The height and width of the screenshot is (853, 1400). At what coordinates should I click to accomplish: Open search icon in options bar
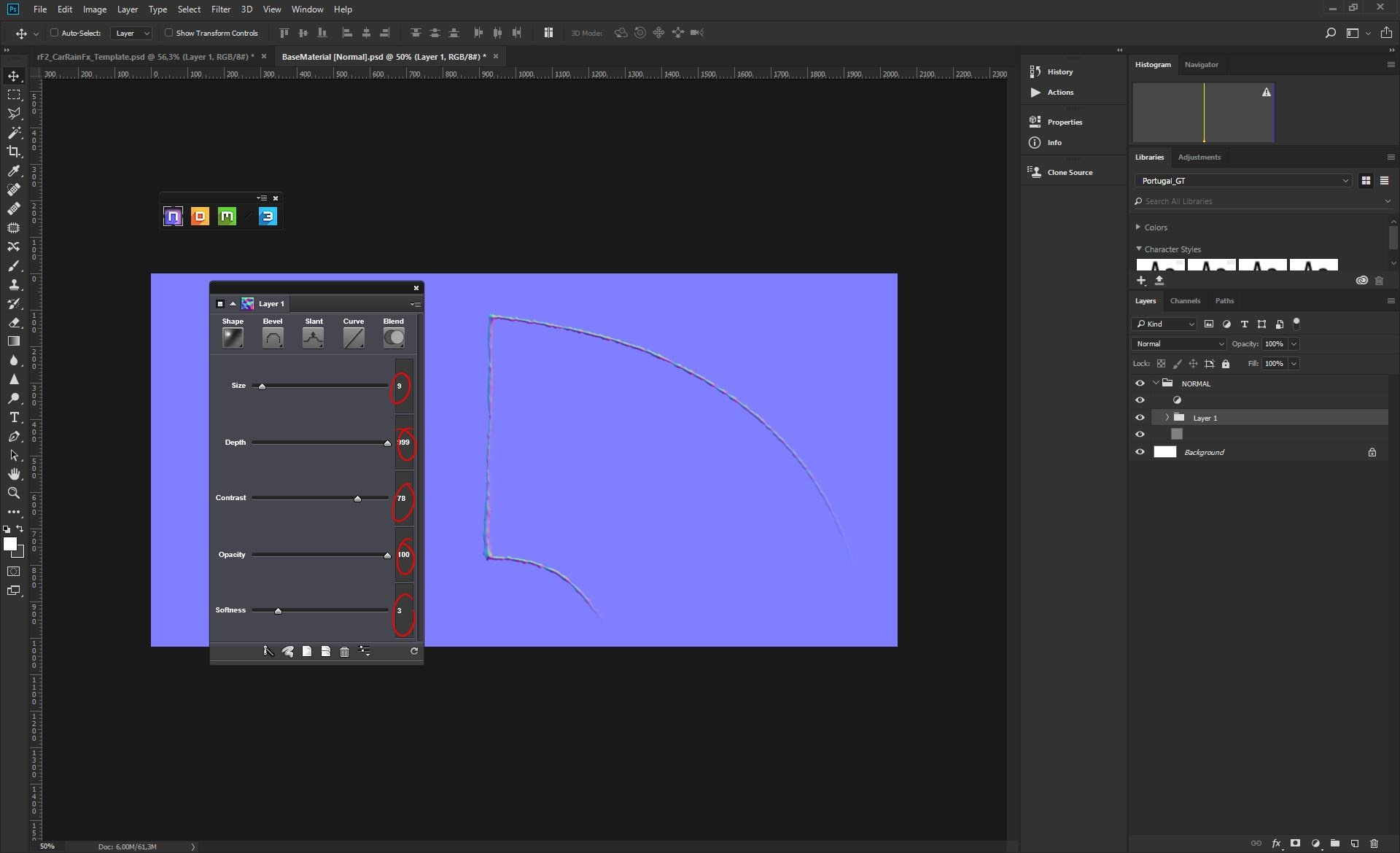pos(1331,33)
